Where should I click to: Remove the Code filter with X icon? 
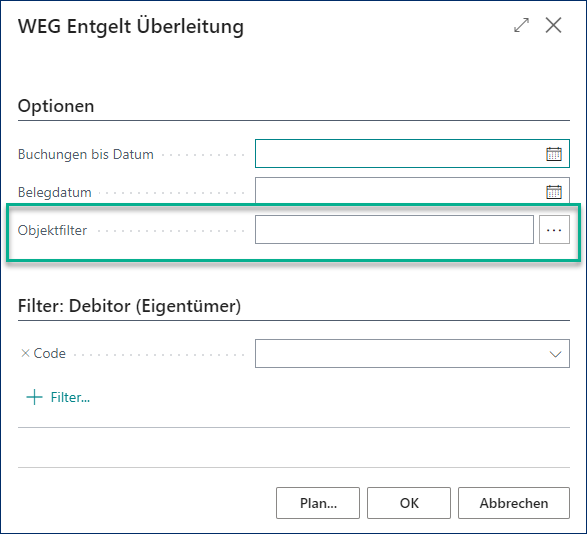tap(25, 353)
